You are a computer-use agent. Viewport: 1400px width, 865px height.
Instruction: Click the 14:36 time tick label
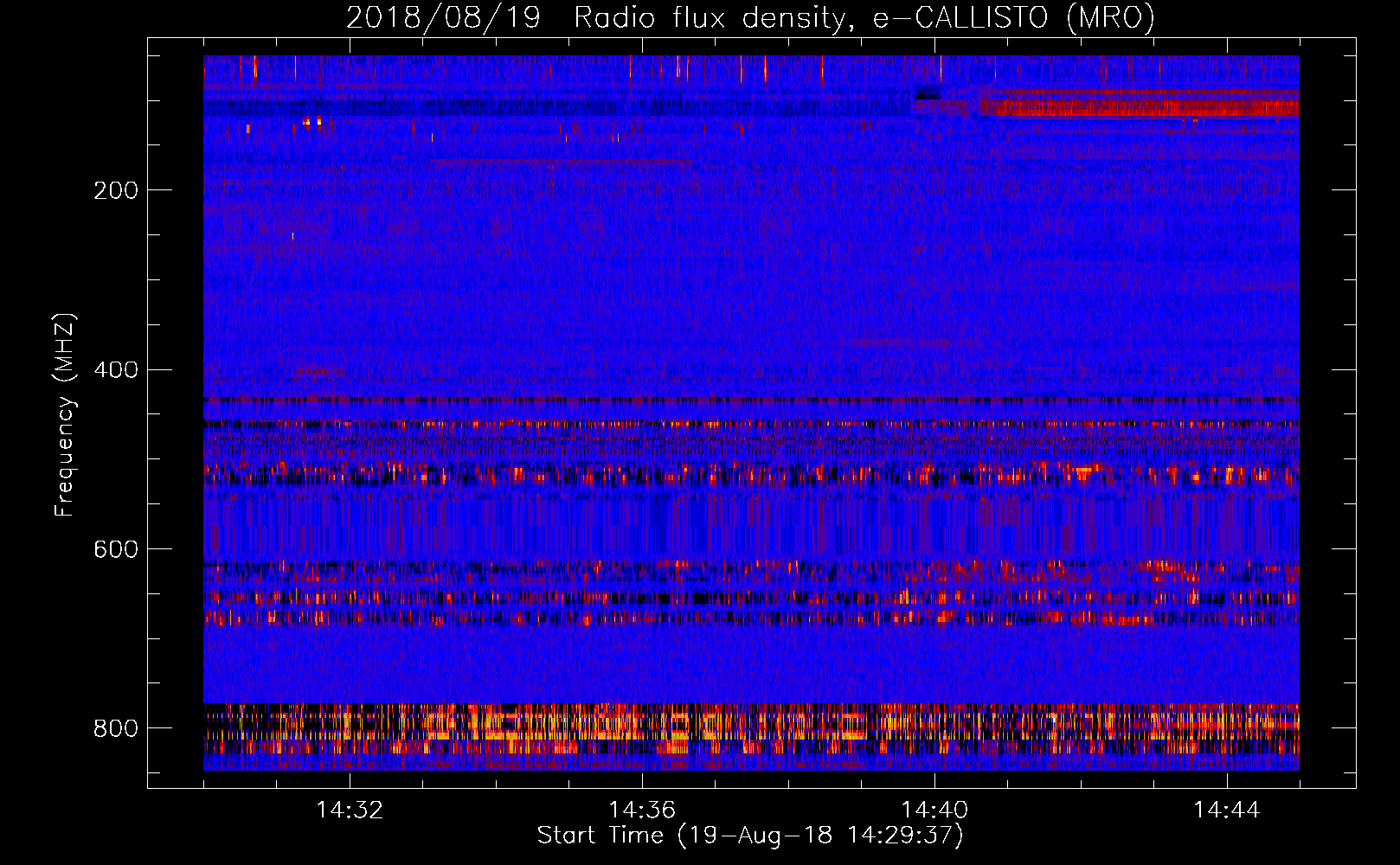[x=642, y=811]
